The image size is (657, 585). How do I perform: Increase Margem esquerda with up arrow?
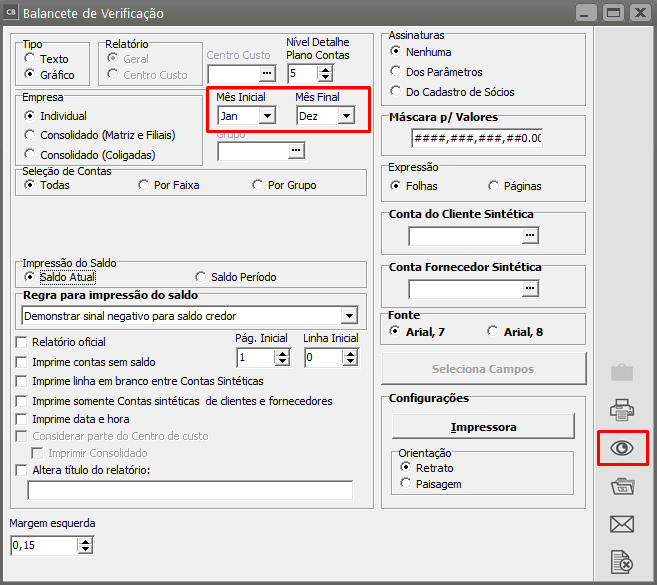pos(85,541)
